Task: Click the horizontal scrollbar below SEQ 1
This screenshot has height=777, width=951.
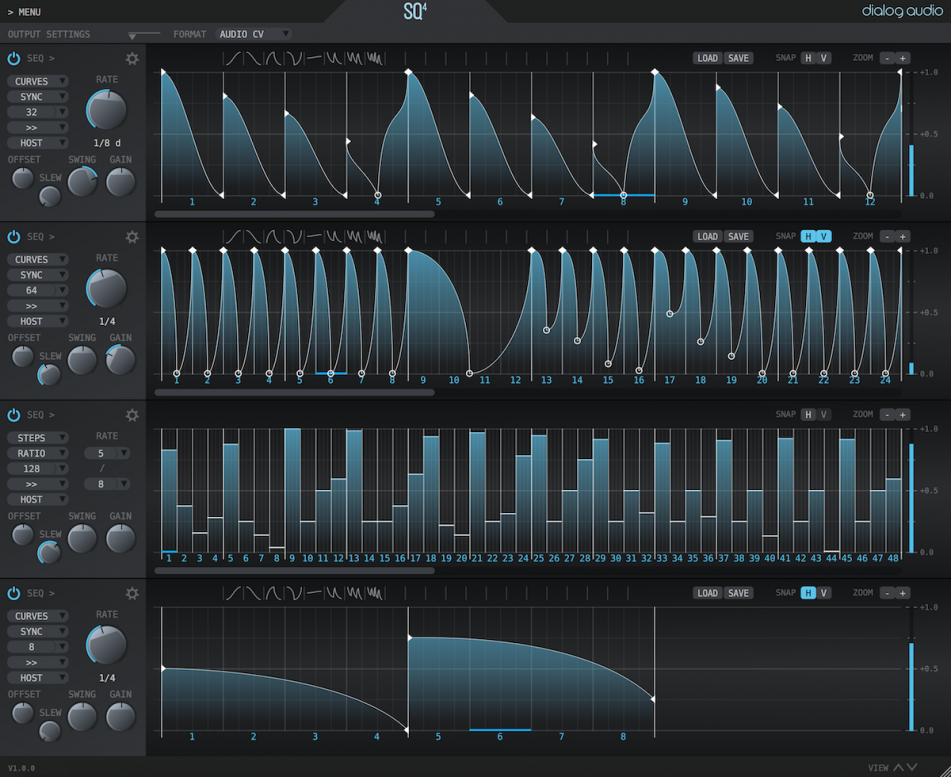Action: coord(295,213)
